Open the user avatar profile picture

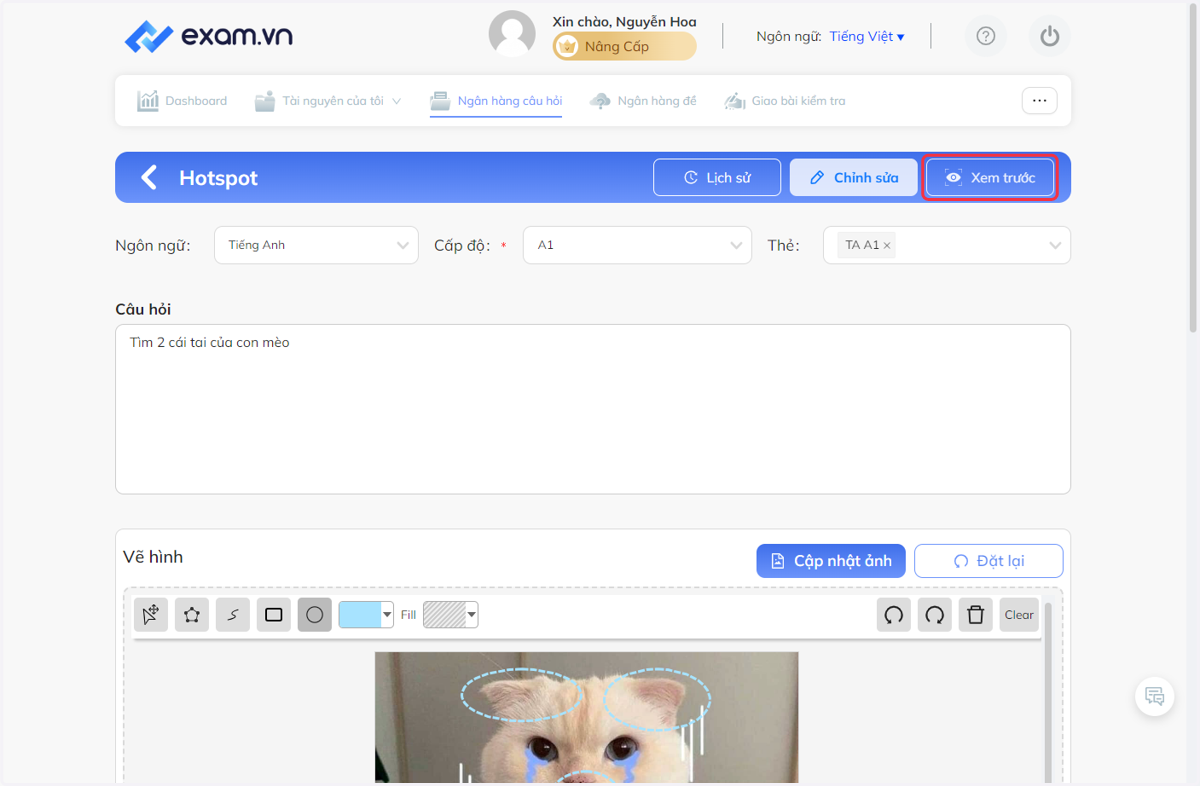(x=512, y=35)
